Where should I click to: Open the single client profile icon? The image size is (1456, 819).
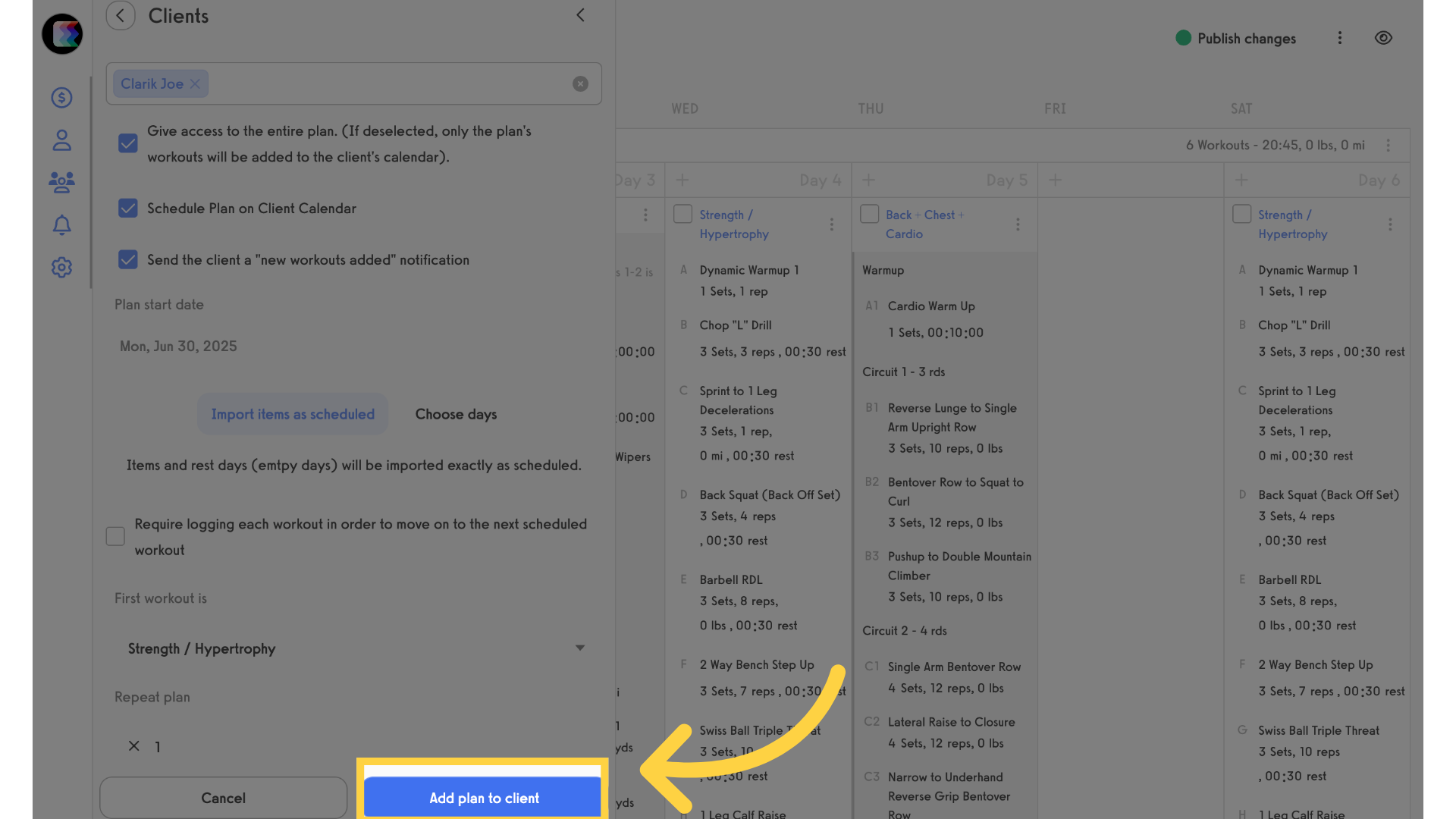[61, 140]
